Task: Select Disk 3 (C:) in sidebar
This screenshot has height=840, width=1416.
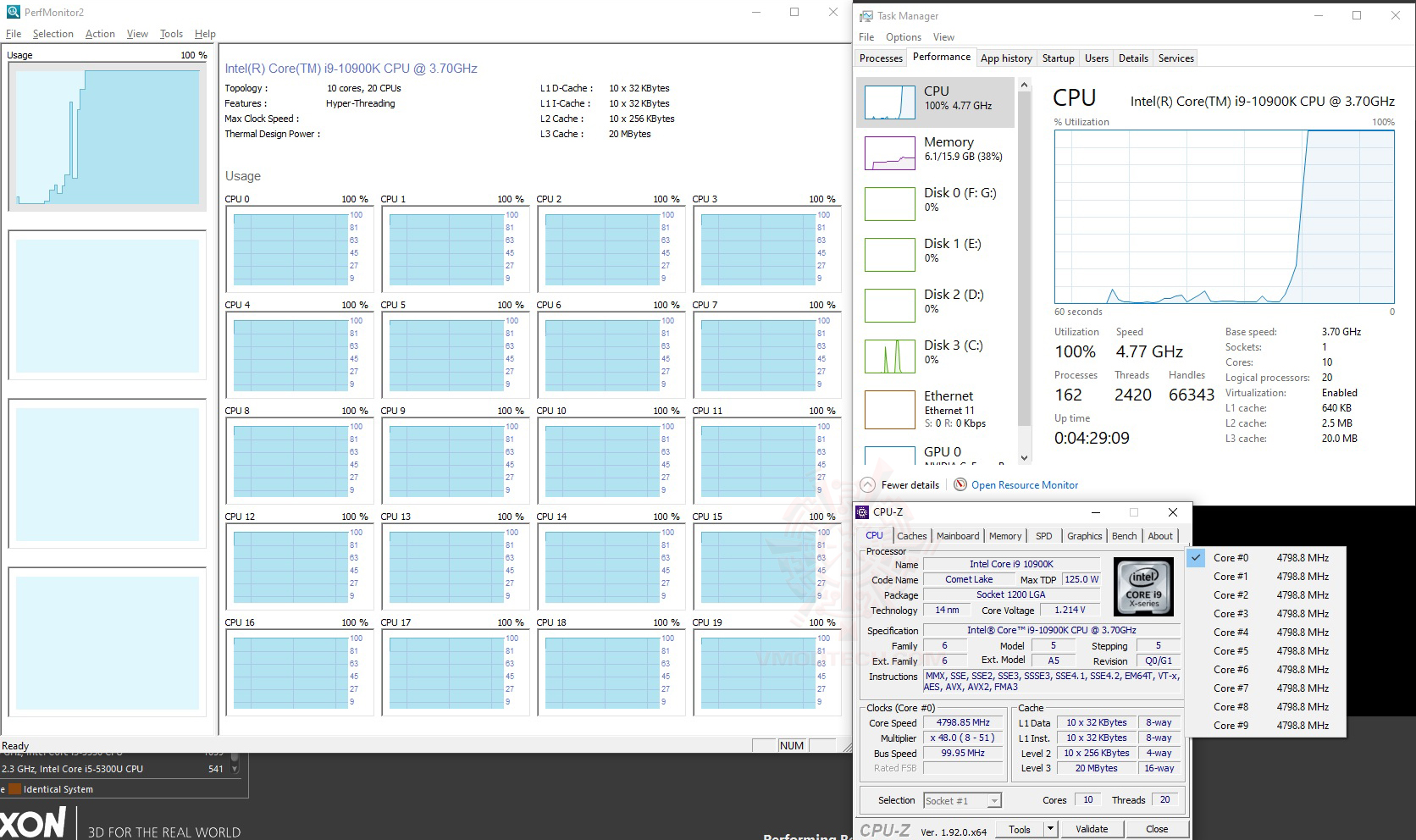Action: pyautogui.click(x=935, y=356)
